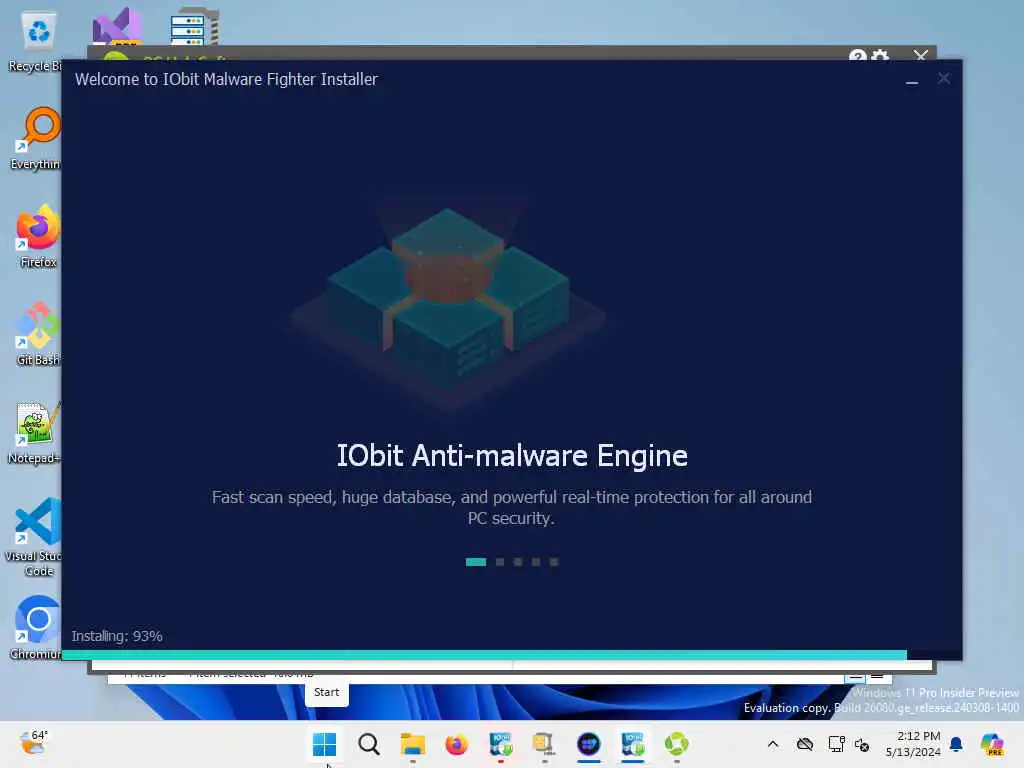Open File Explorer from the taskbar
The height and width of the screenshot is (768, 1024).
pos(413,744)
